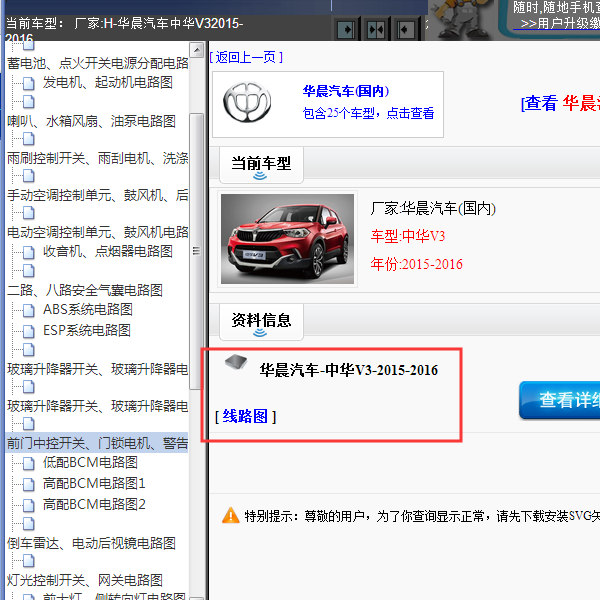This screenshot has width=600, height=600.
Task: Click document icon beside 低配BCM电路图
Action: pyautogui.click(x=29, y=463)
